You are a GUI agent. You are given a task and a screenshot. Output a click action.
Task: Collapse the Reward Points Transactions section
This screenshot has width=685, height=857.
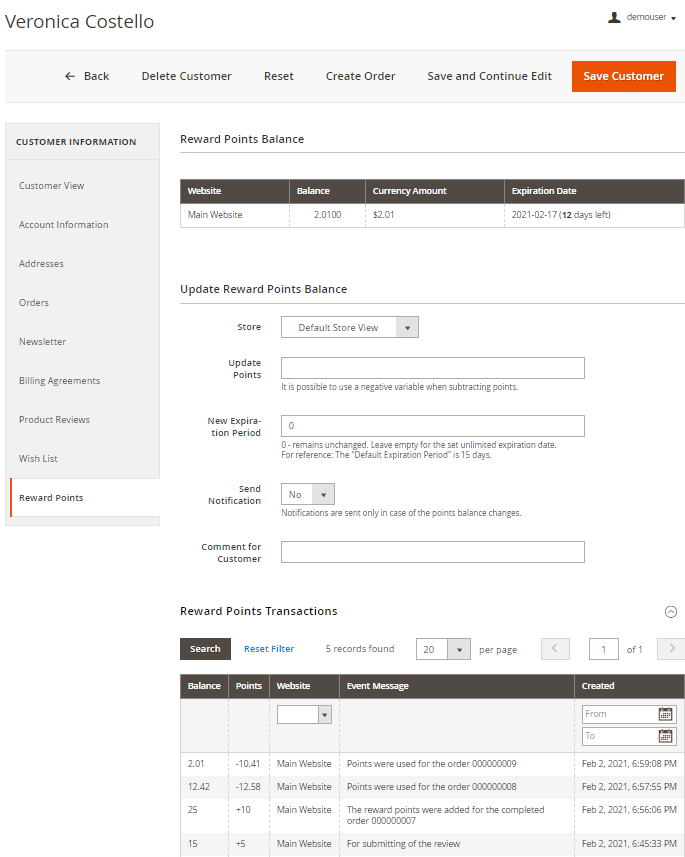(671, 612)
